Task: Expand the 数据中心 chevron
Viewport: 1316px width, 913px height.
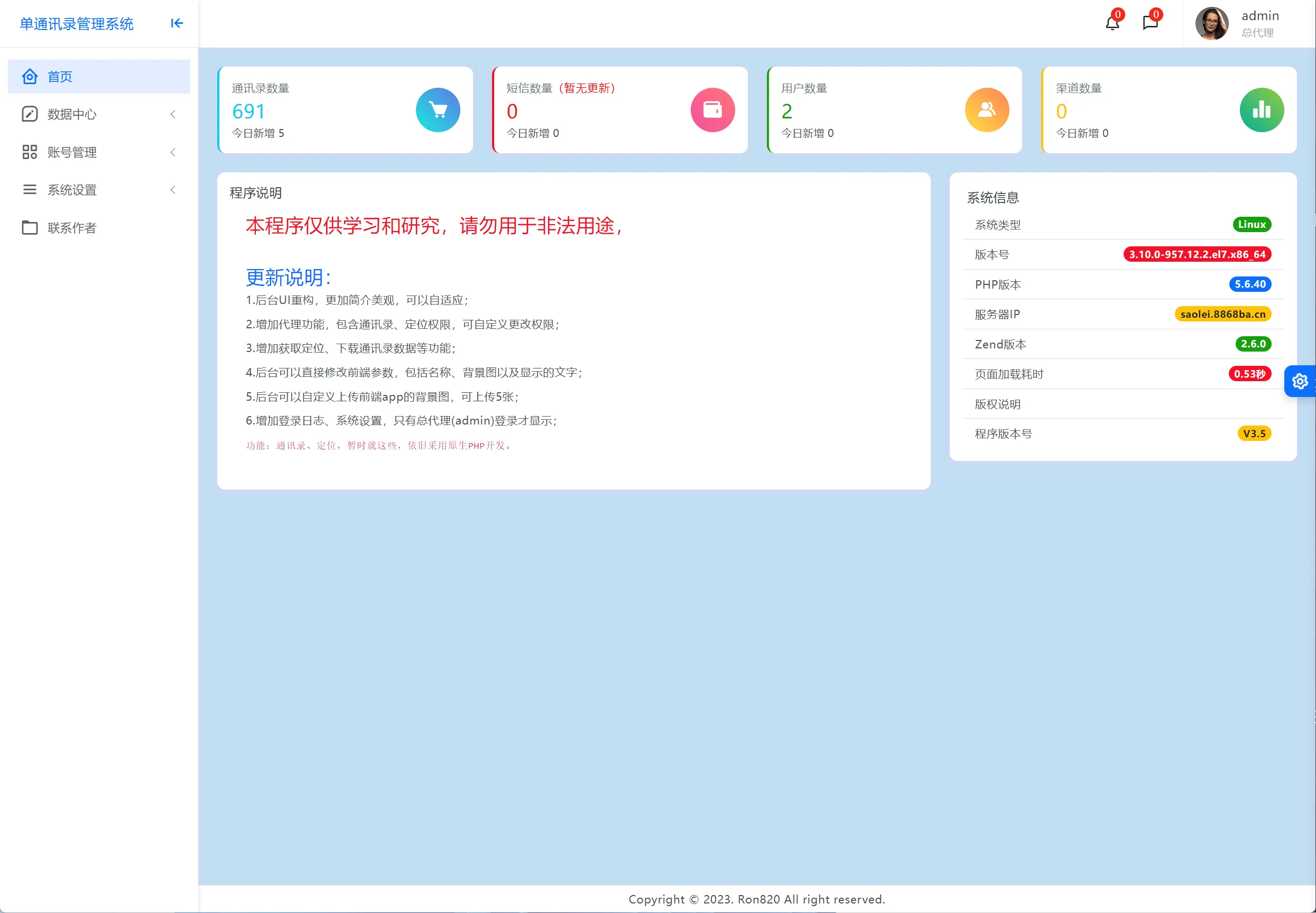Action: pyautogui.click(x=173, y=114)
